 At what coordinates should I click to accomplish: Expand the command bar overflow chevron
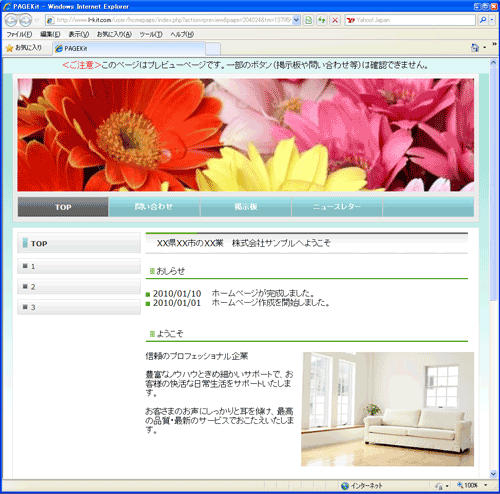coord(494,44)
